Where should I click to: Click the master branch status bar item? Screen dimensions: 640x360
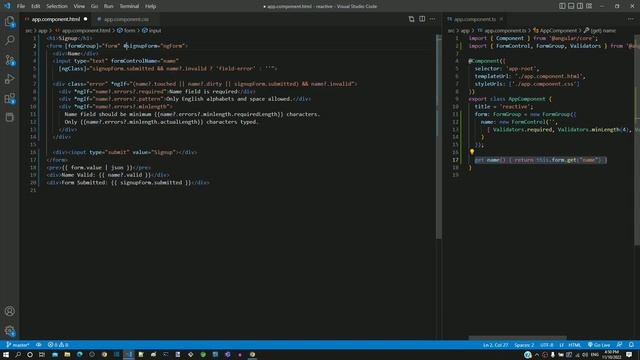pyautogui.click(x=18, y=345)
